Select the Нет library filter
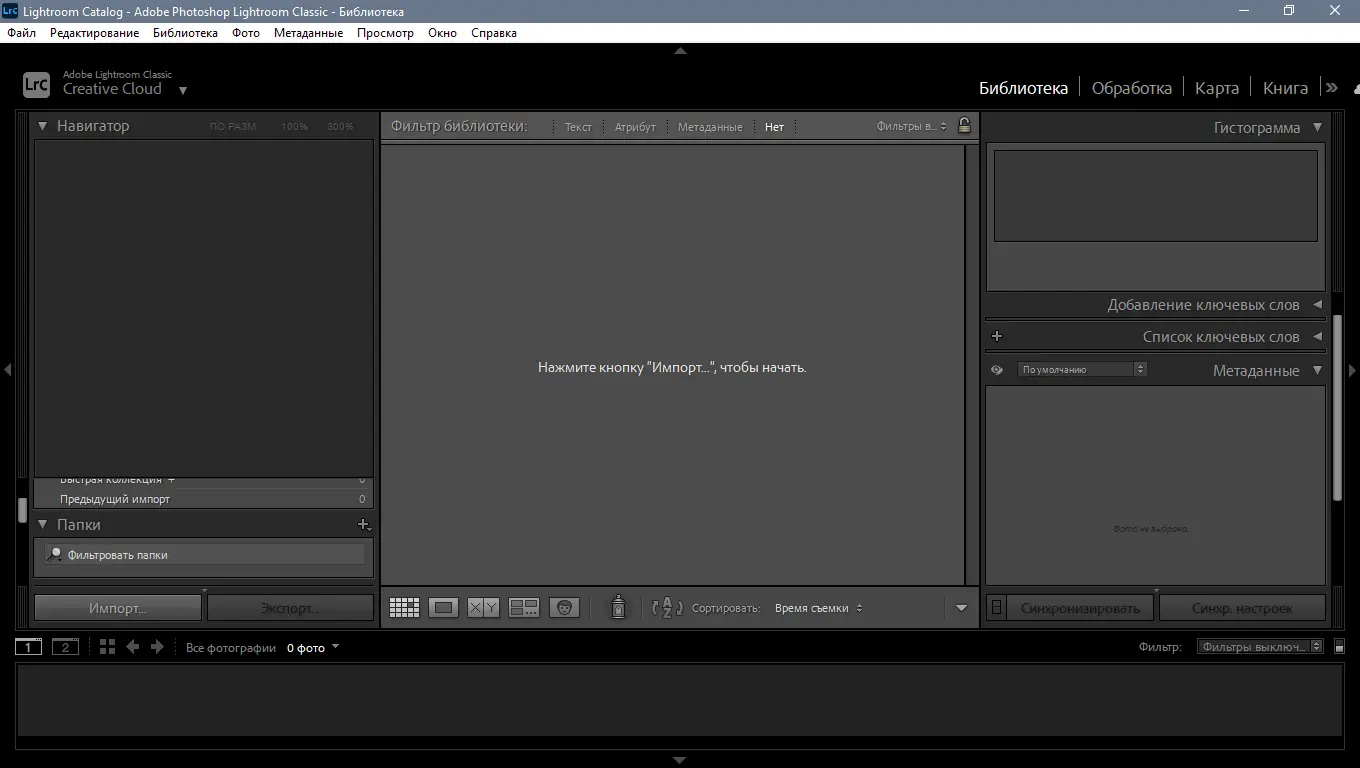This screenshot has width=1360, height=768. click(774, 127)
